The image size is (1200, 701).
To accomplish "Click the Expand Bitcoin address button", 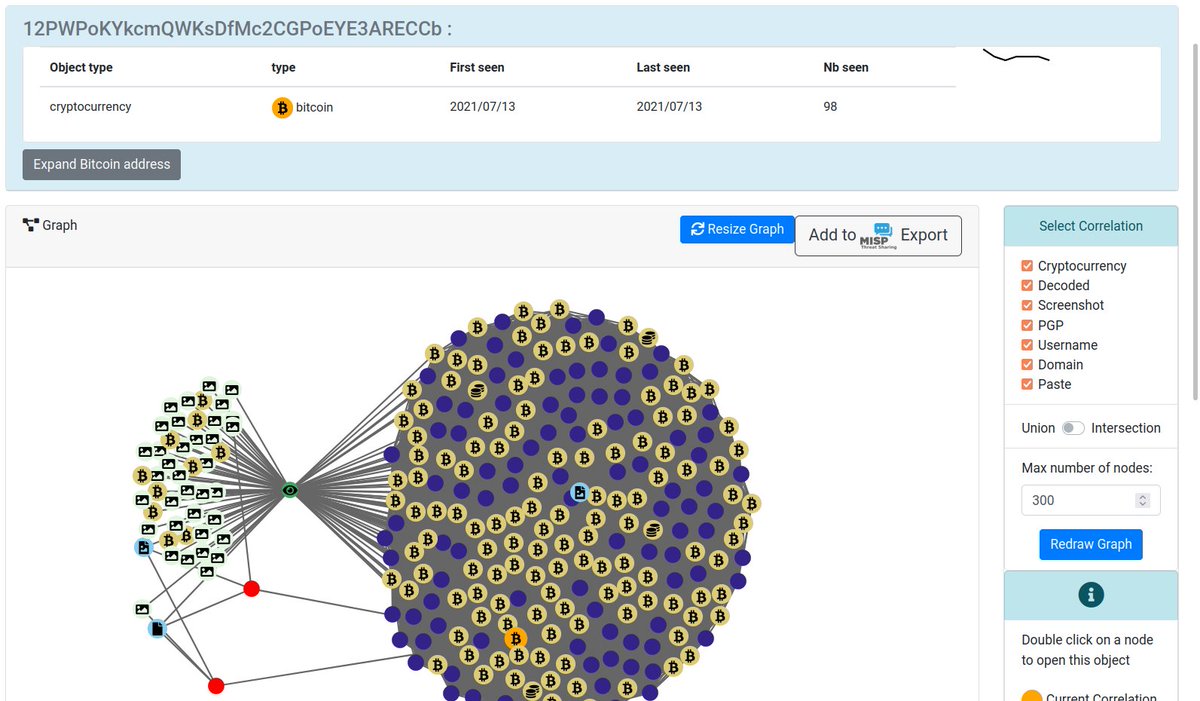I will [x=102, y=164].
